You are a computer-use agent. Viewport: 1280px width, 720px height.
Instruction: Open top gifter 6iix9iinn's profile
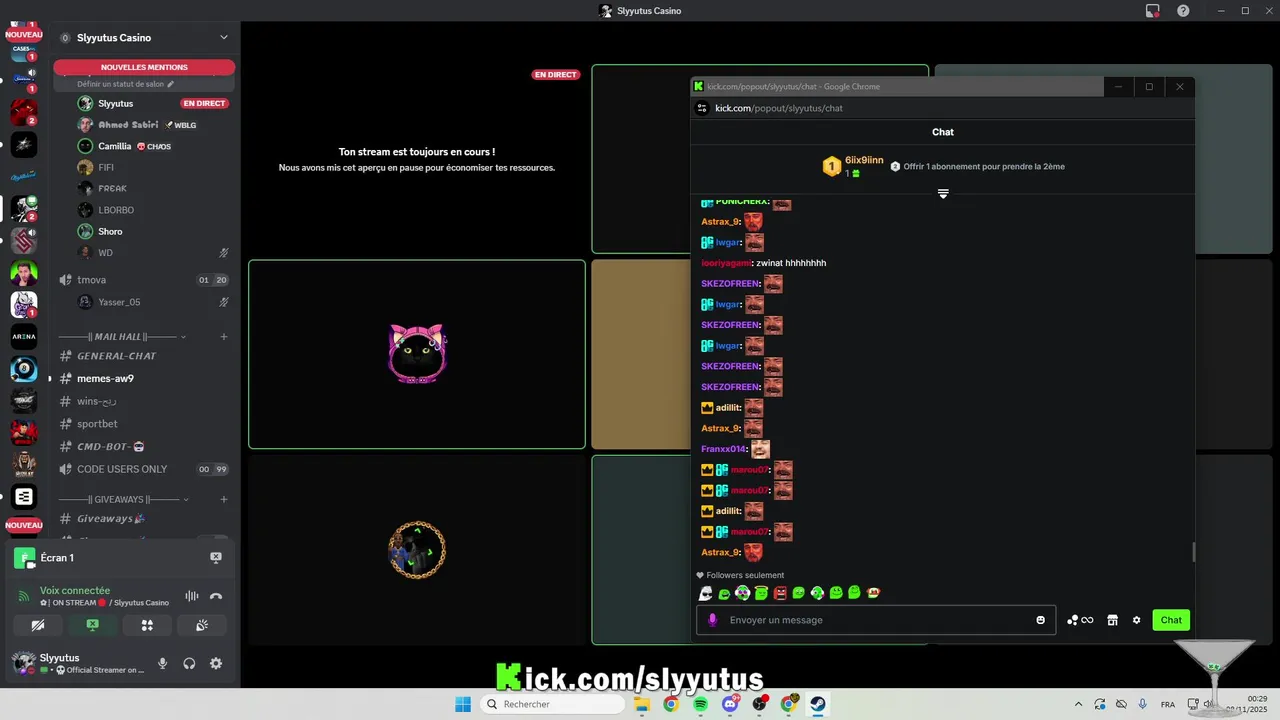[x=864, y=160]
